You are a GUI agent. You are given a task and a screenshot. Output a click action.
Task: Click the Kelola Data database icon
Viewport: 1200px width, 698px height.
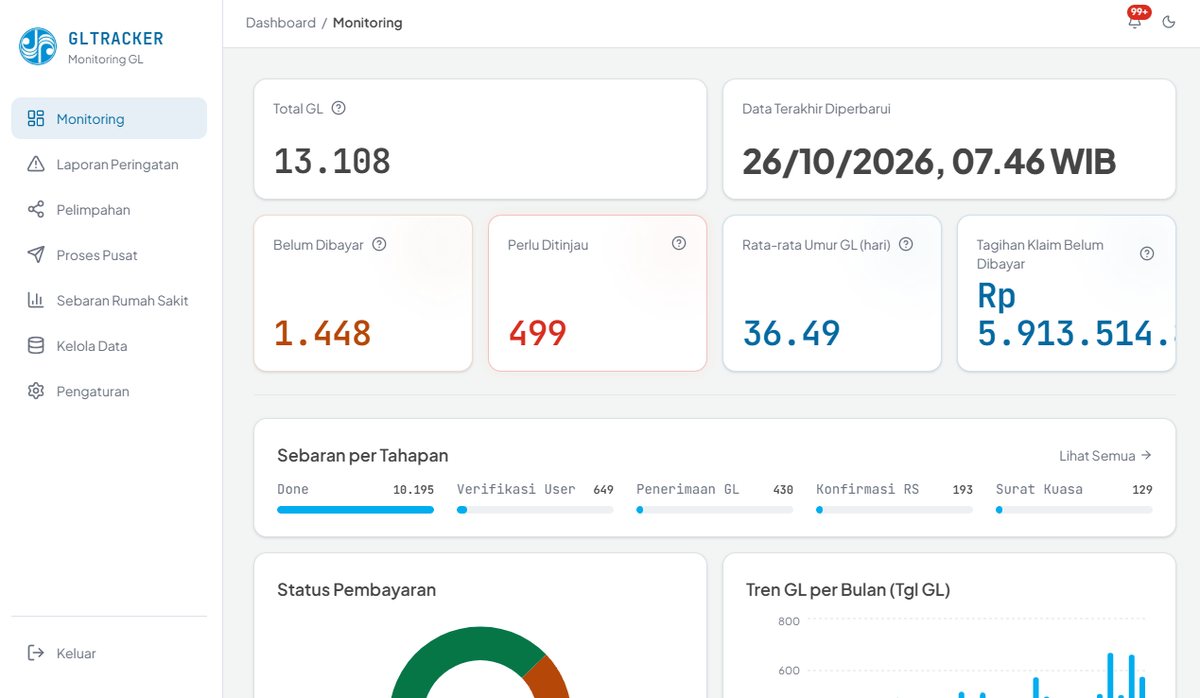[36, 346]
